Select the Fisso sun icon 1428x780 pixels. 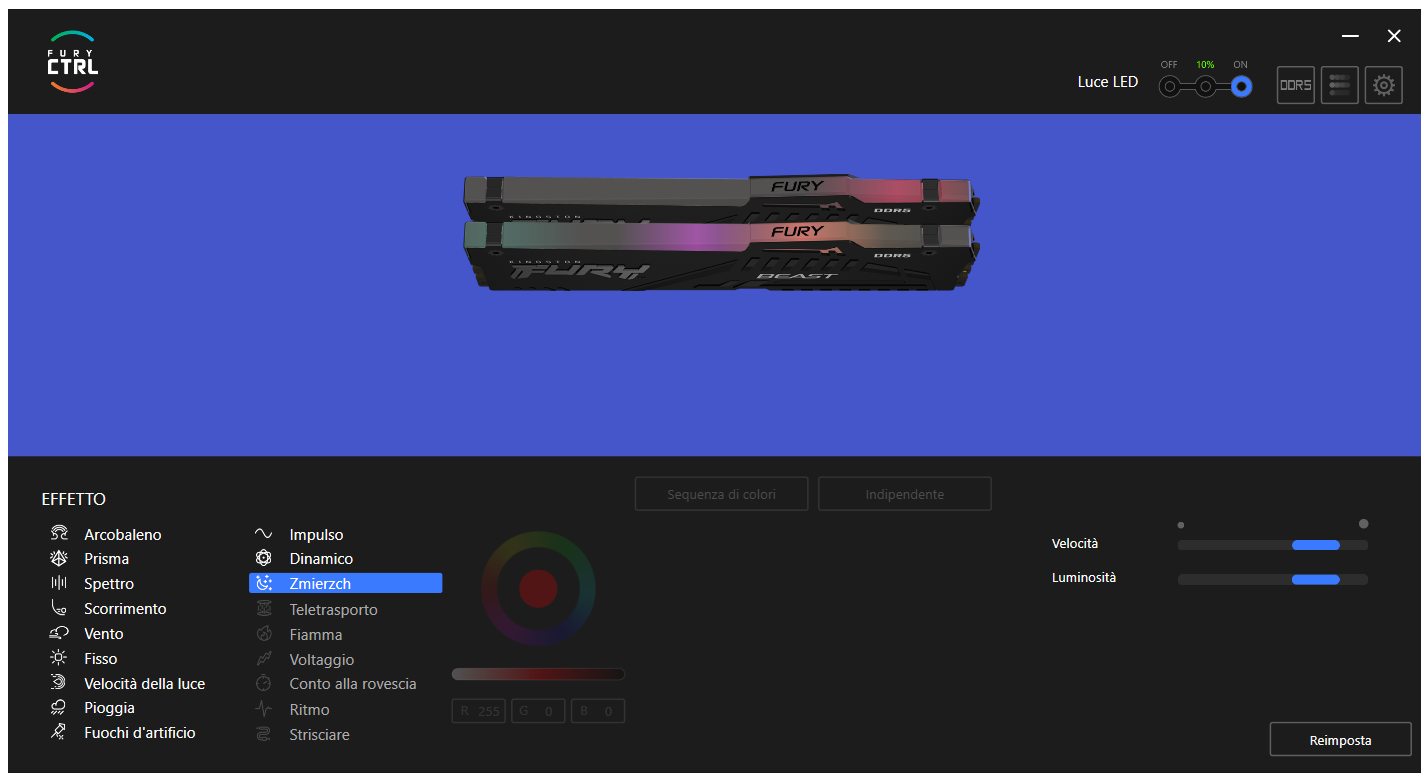(59, 658)
